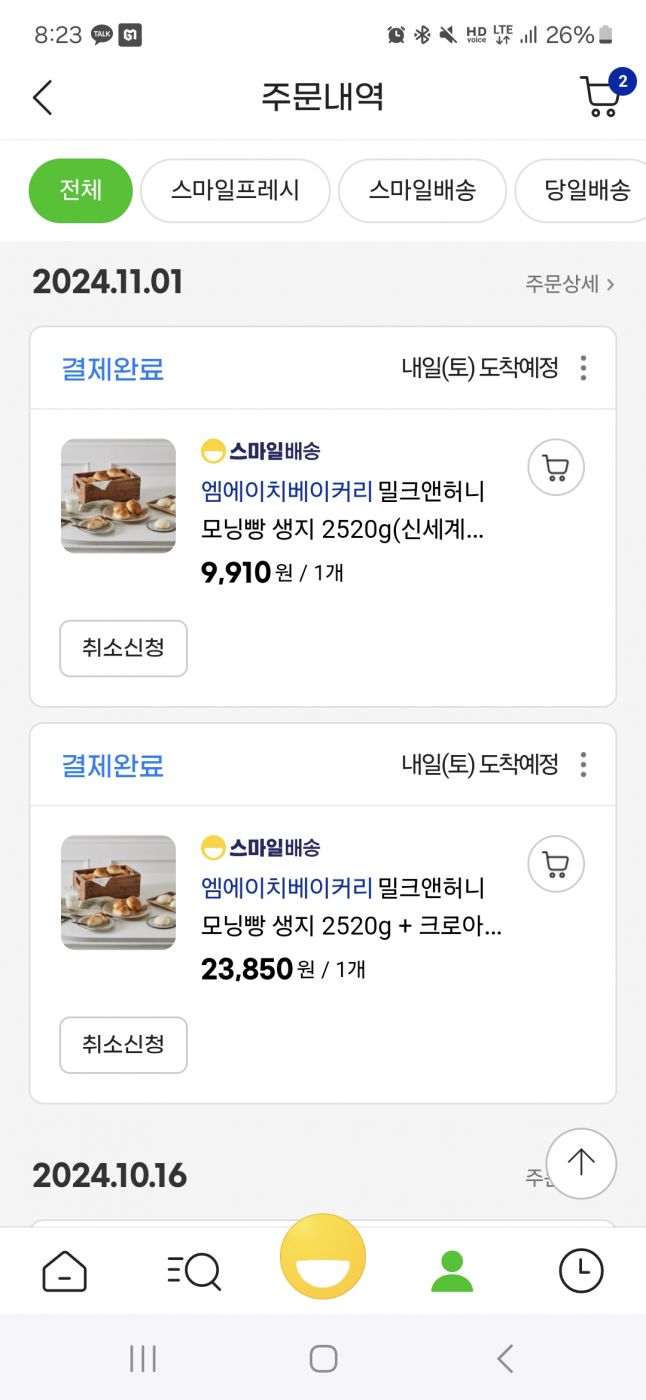Filter orders by 스마일배송
This screenshot has height=1400, width=646.
(x=422, y=190)
